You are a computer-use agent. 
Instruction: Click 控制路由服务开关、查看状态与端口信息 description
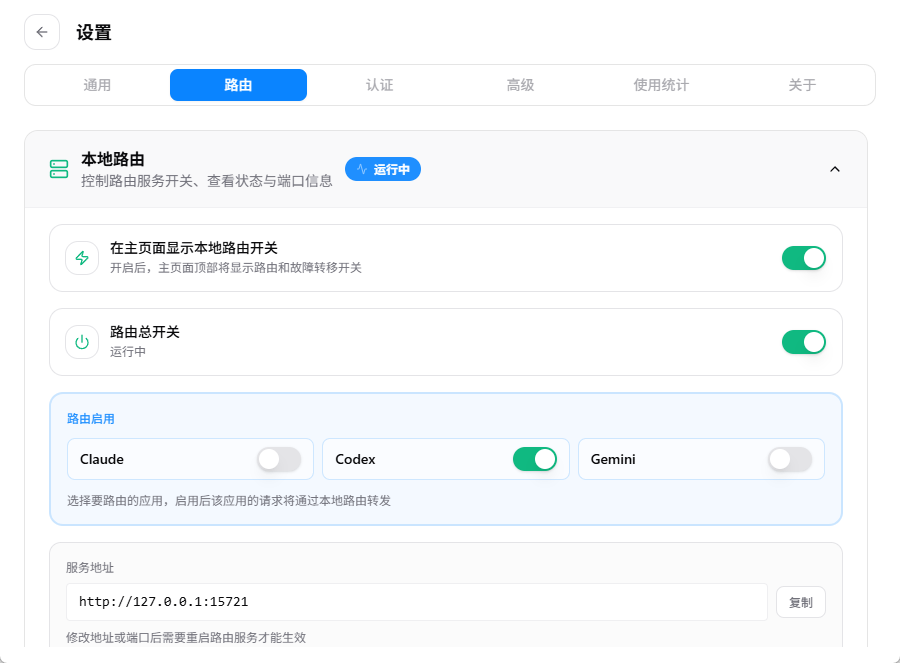coord(207,181)
